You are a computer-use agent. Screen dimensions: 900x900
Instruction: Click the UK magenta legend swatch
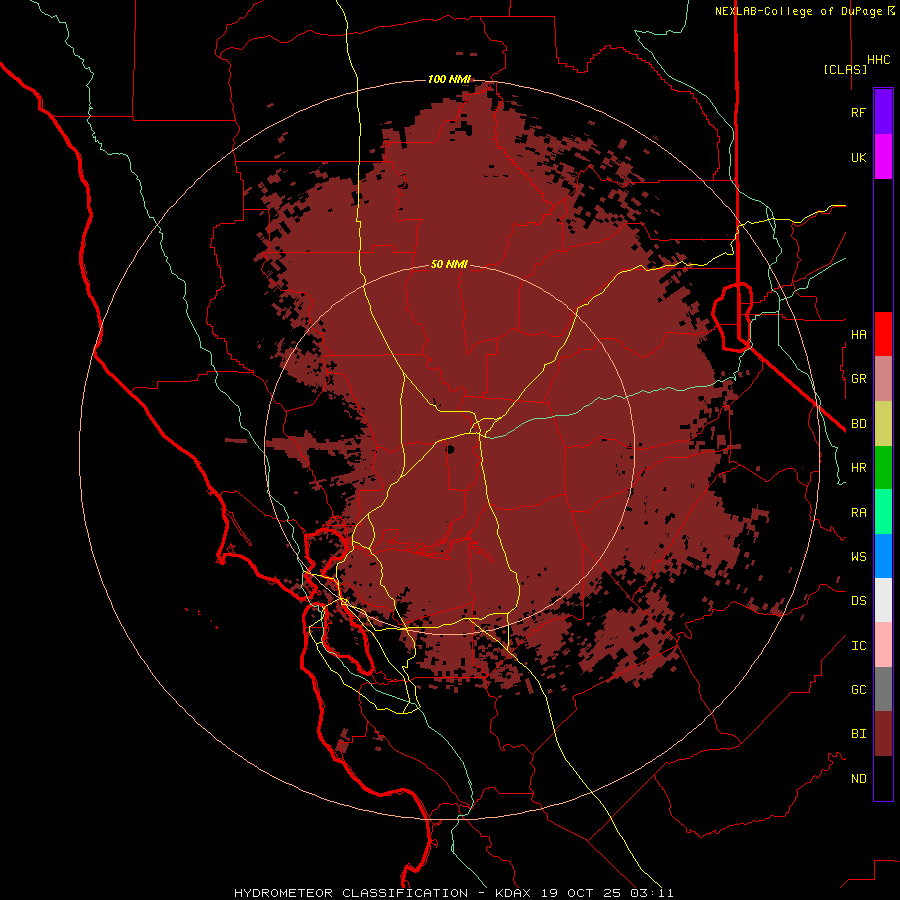pos(883,157)
